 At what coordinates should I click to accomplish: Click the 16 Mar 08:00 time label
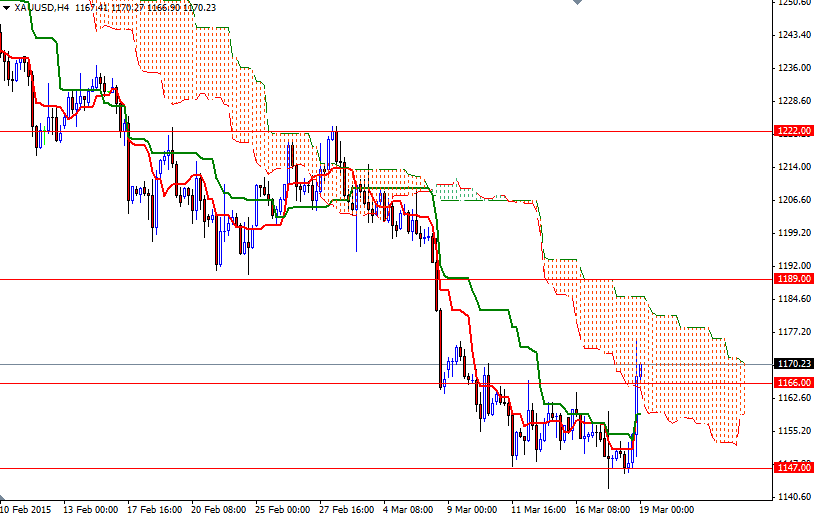[x=603, y=510]
